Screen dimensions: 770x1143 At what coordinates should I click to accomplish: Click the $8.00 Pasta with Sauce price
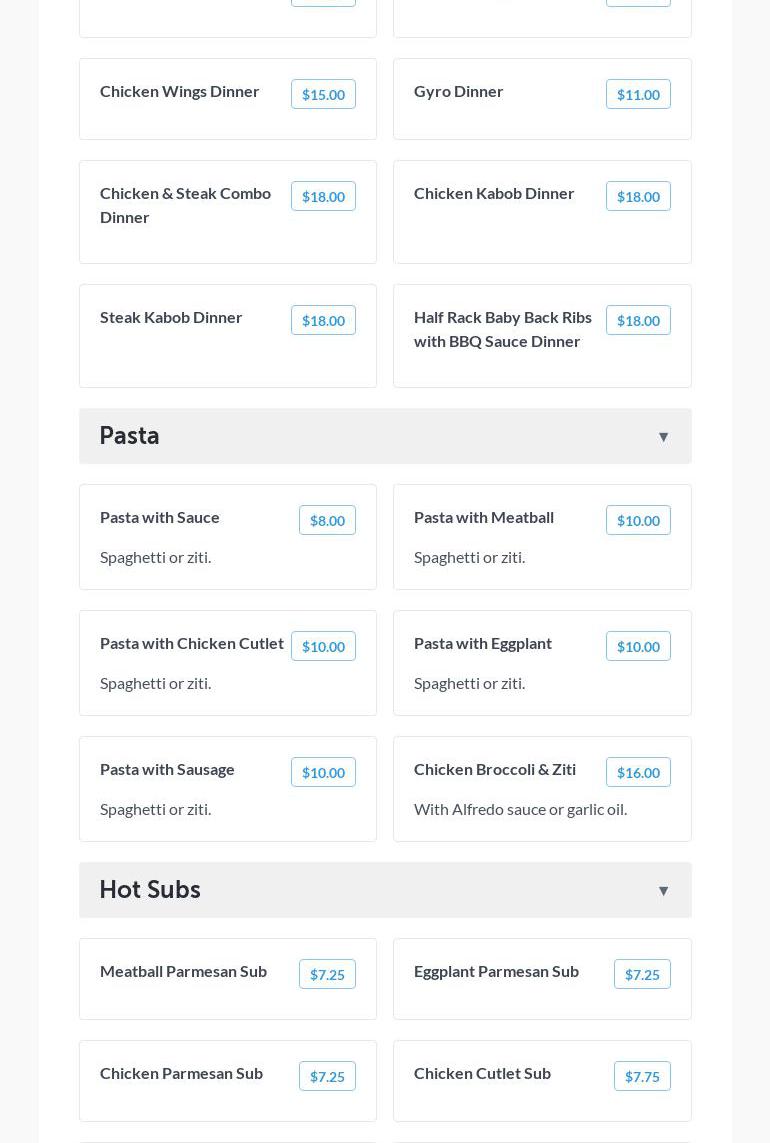click(x=327, y=520)
